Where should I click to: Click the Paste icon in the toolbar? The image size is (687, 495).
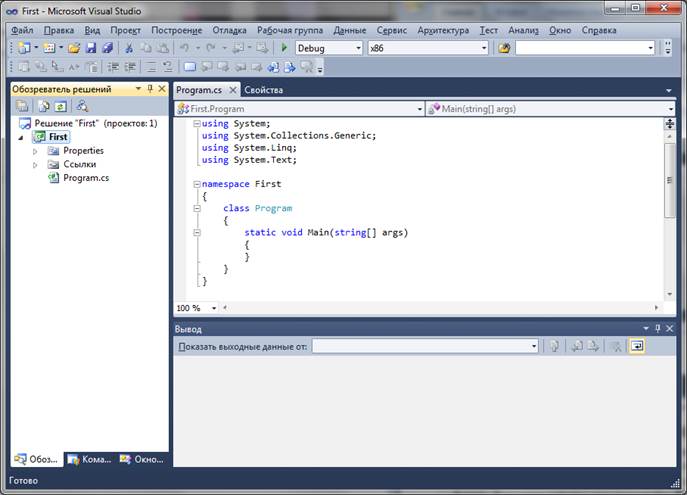point(163,48)
